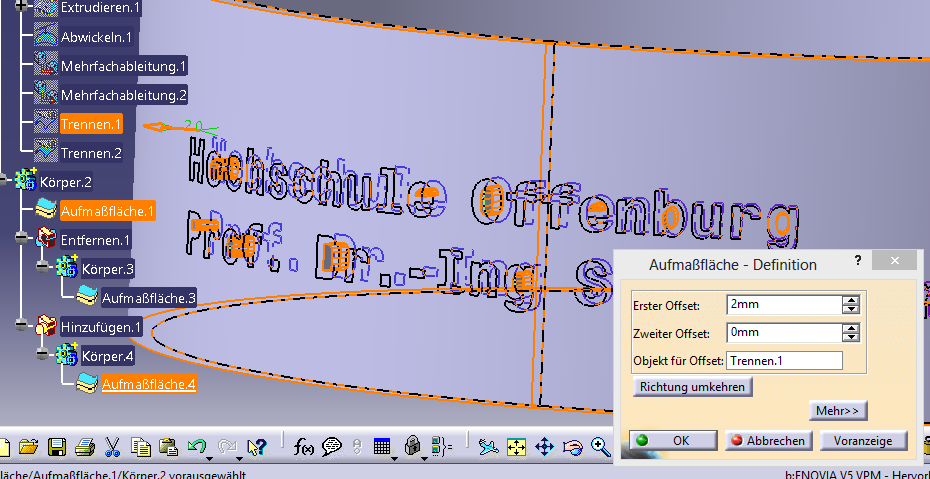The height and width of the screenshot is (479, 930).
Task: Click the greyed Redo arrow icon
Action: coord(227,445)
